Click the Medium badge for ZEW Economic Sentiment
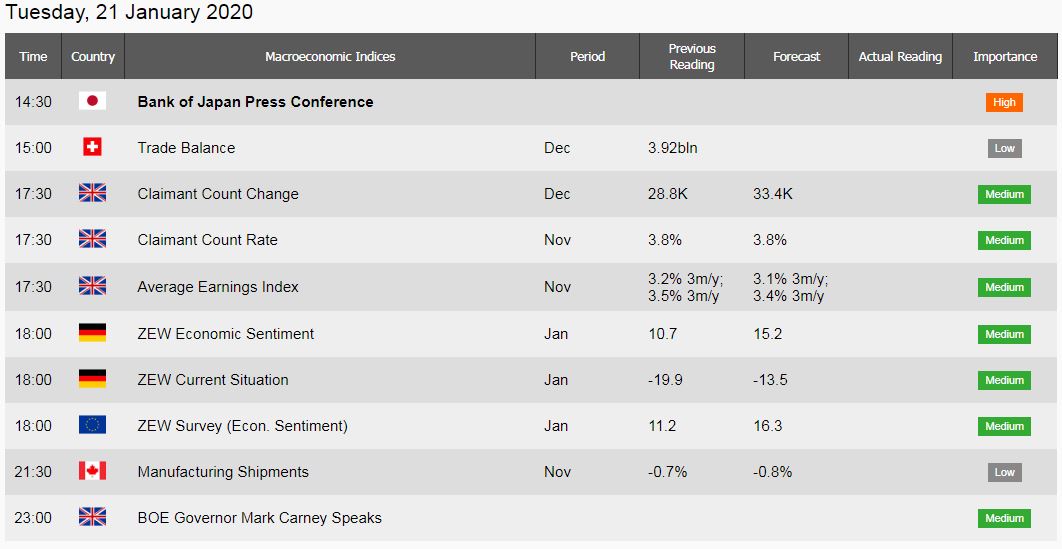The width and height of the screenshot is (1062, 549). (1004, 334)
